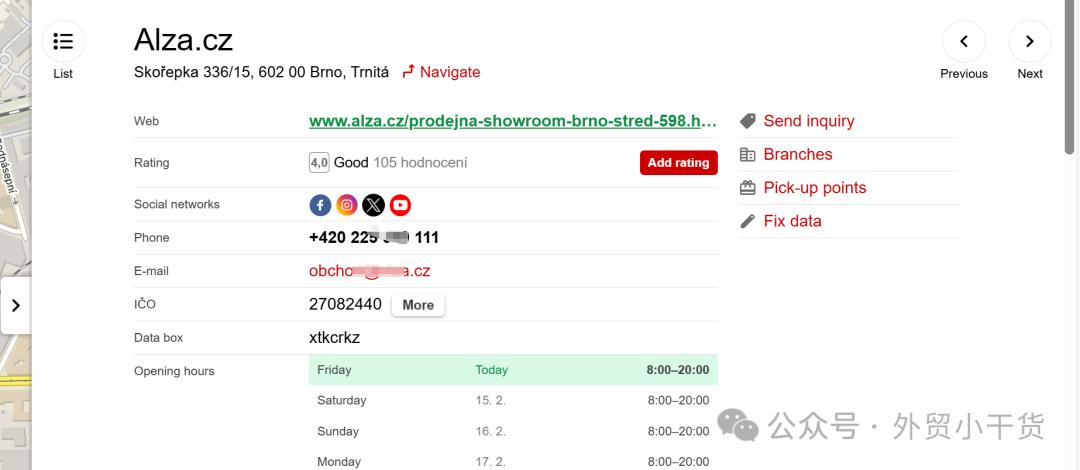Go to the Next result
The width and height of the screenshot is (1080, 470).
(1030, 42)
